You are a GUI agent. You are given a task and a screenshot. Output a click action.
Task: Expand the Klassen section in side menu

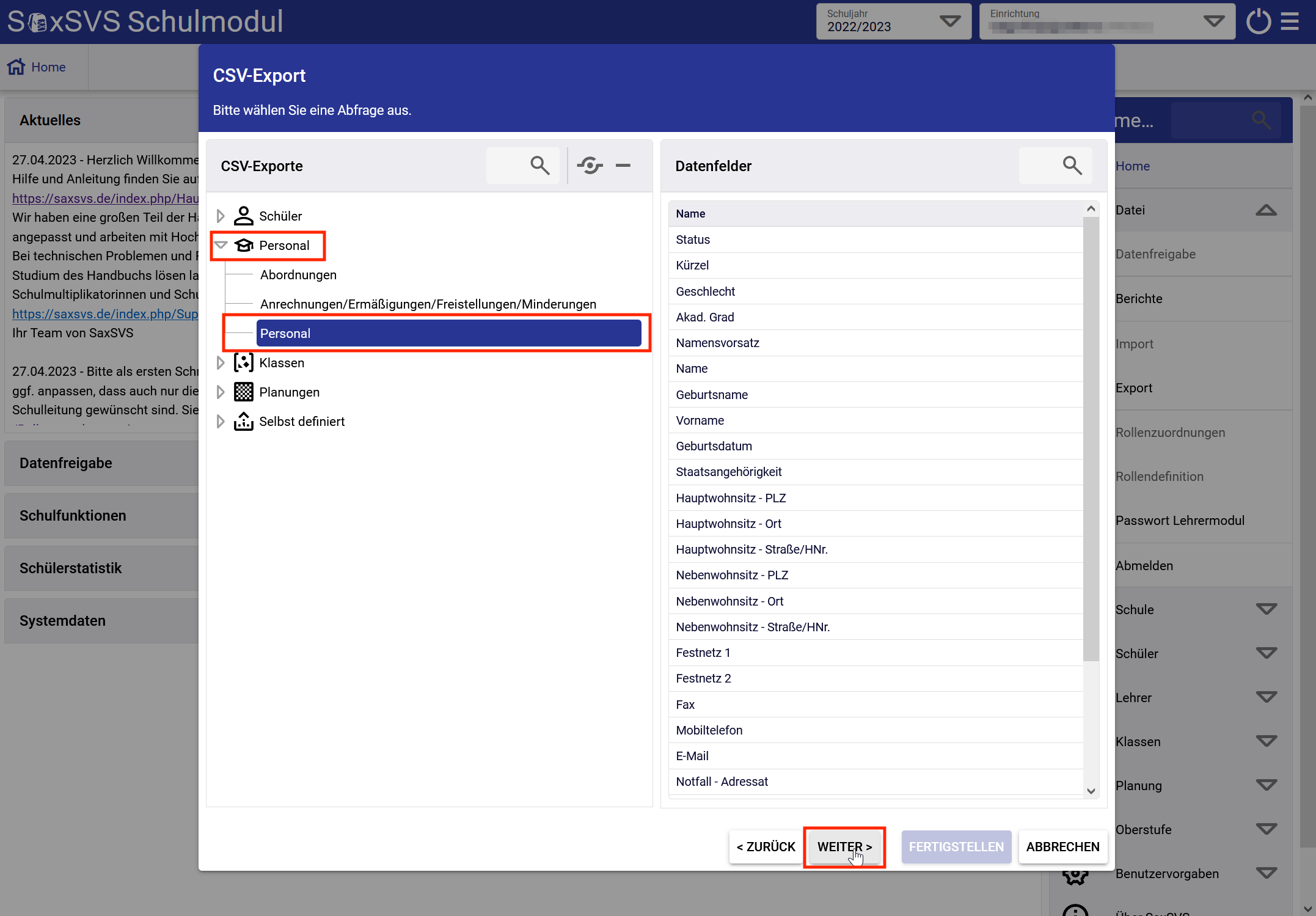click(x=1266, y=741)
